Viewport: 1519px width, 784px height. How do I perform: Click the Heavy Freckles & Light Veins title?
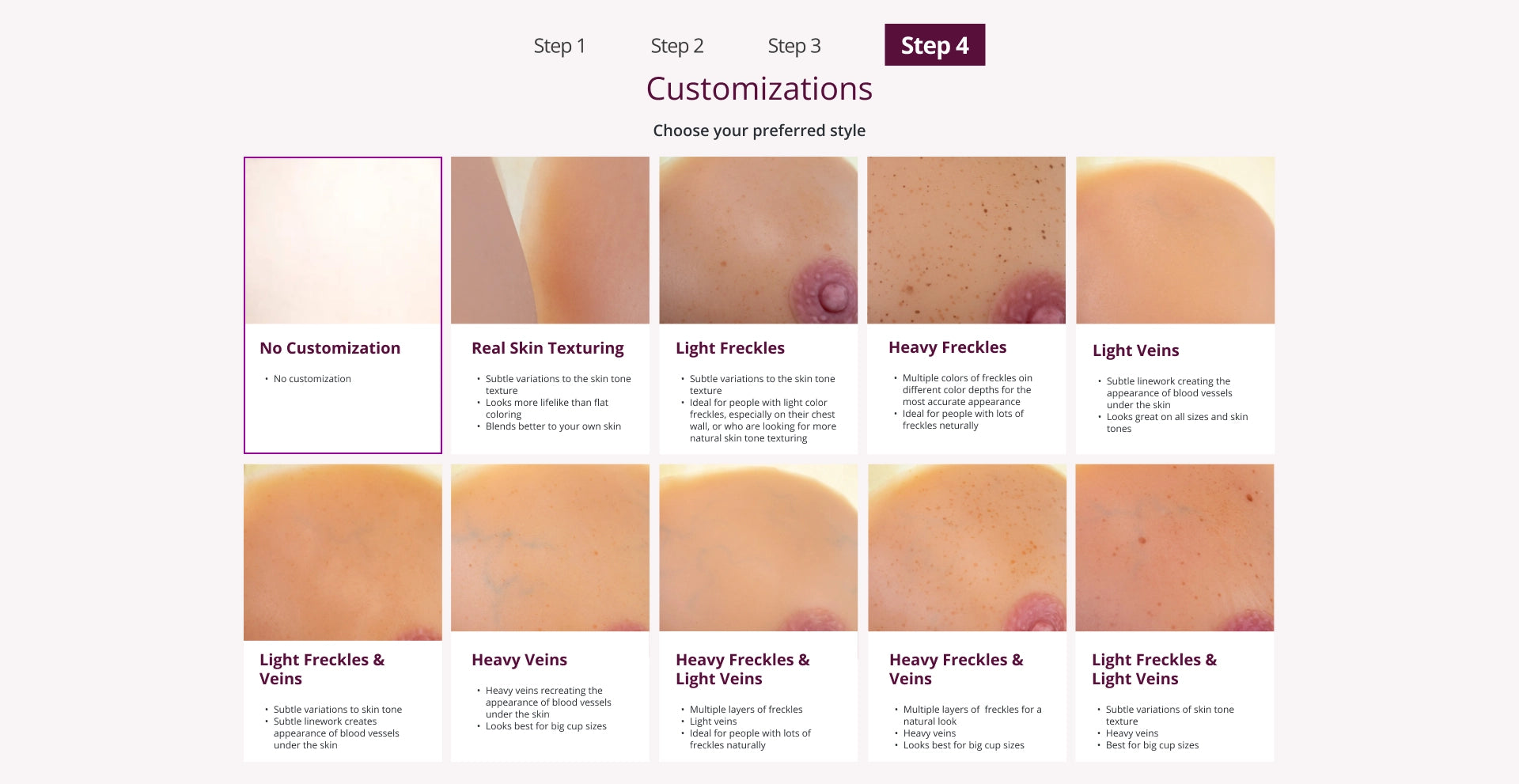[x=743, y=669]
